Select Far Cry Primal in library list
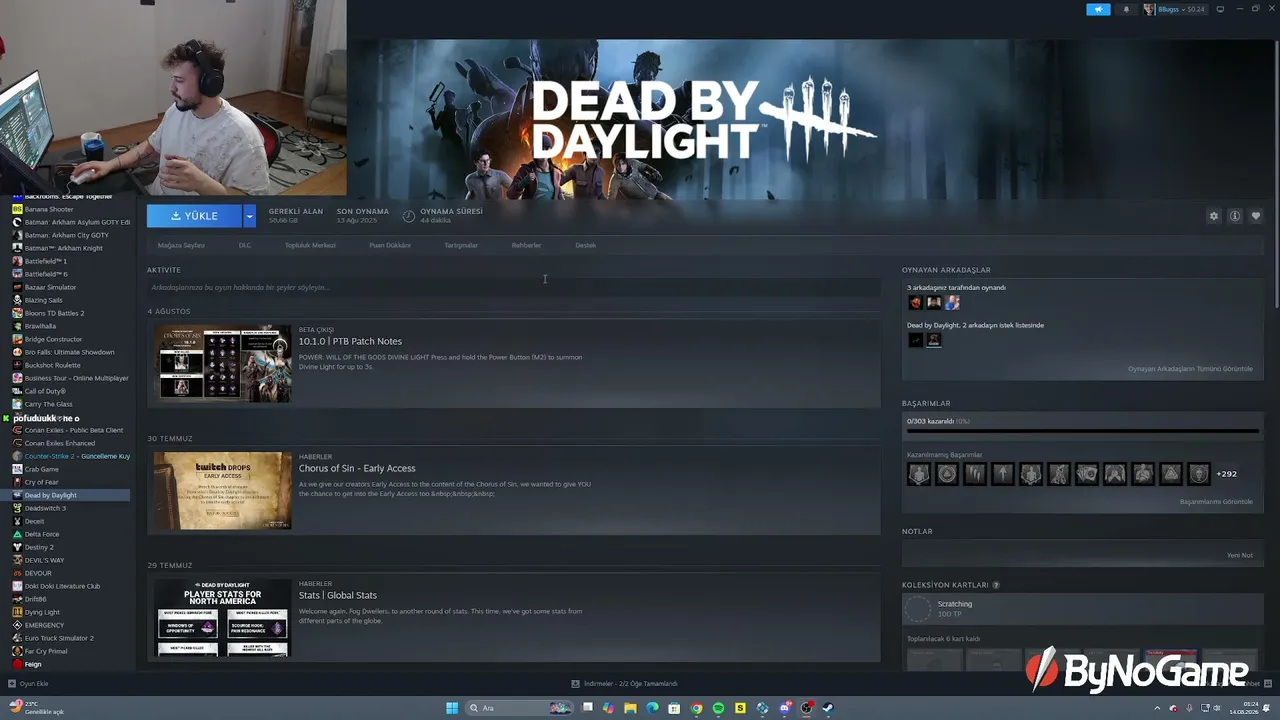 point(46,651)
